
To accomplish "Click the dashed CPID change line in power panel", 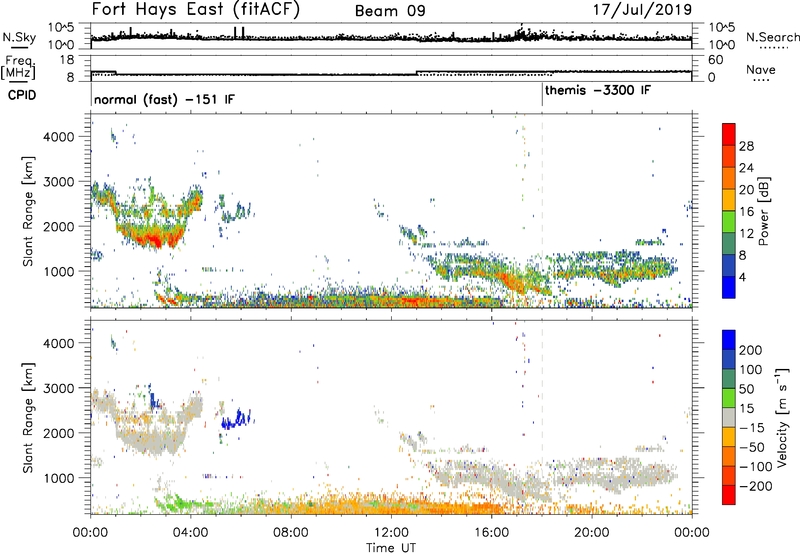I will tap(542, 211).
